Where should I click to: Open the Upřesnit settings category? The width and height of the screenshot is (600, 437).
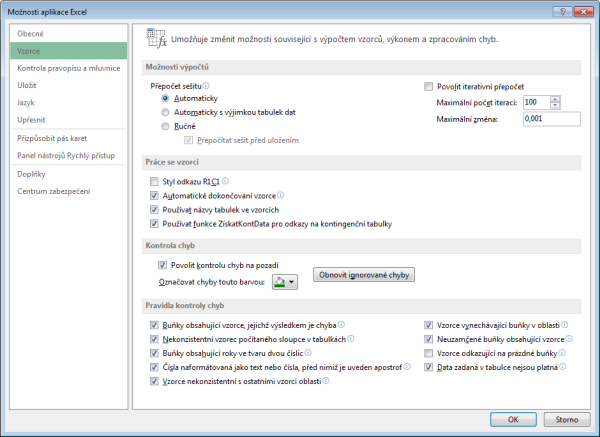point(68,120)
